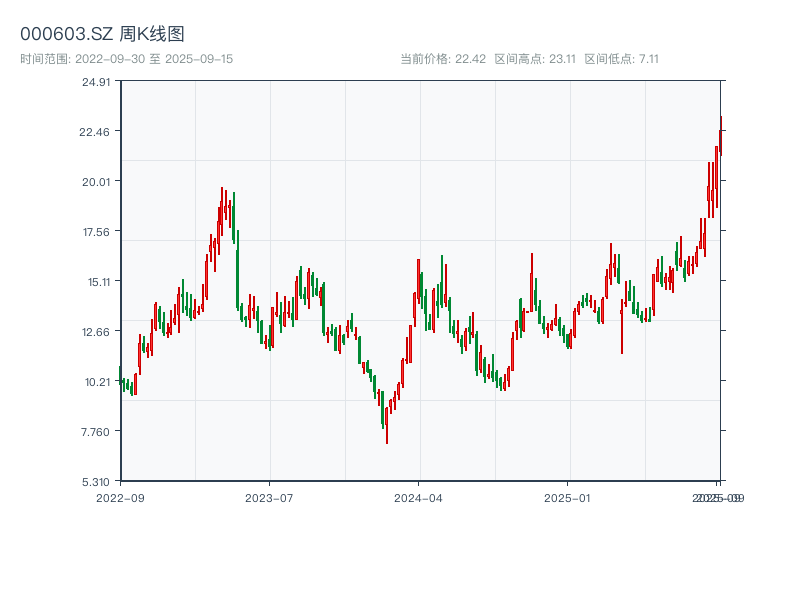Click y-axis label 15.11
The image size is (800, 600).
coord(99,282)
